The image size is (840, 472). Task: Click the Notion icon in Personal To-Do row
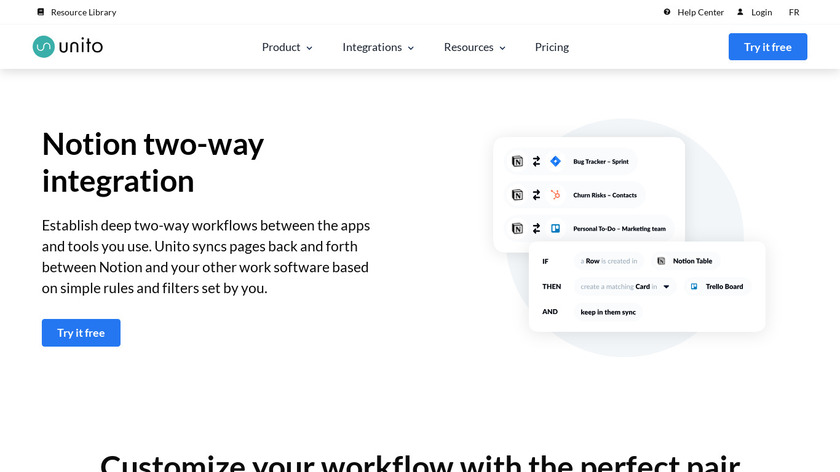coord(517,229)
